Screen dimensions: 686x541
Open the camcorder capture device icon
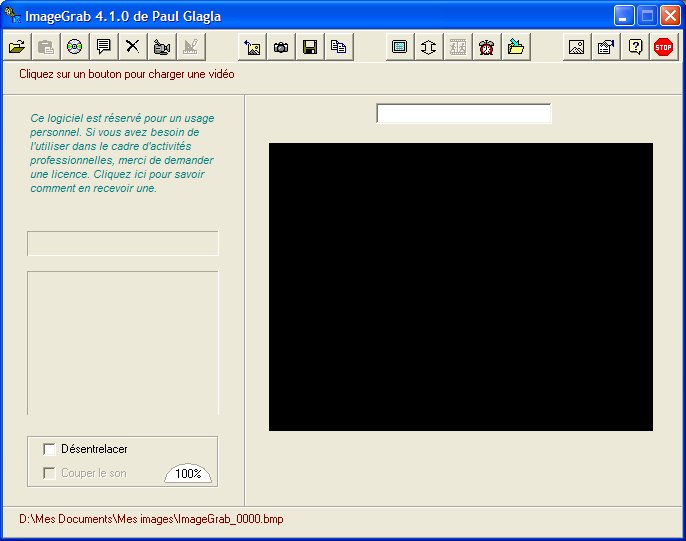click(162, 46)
